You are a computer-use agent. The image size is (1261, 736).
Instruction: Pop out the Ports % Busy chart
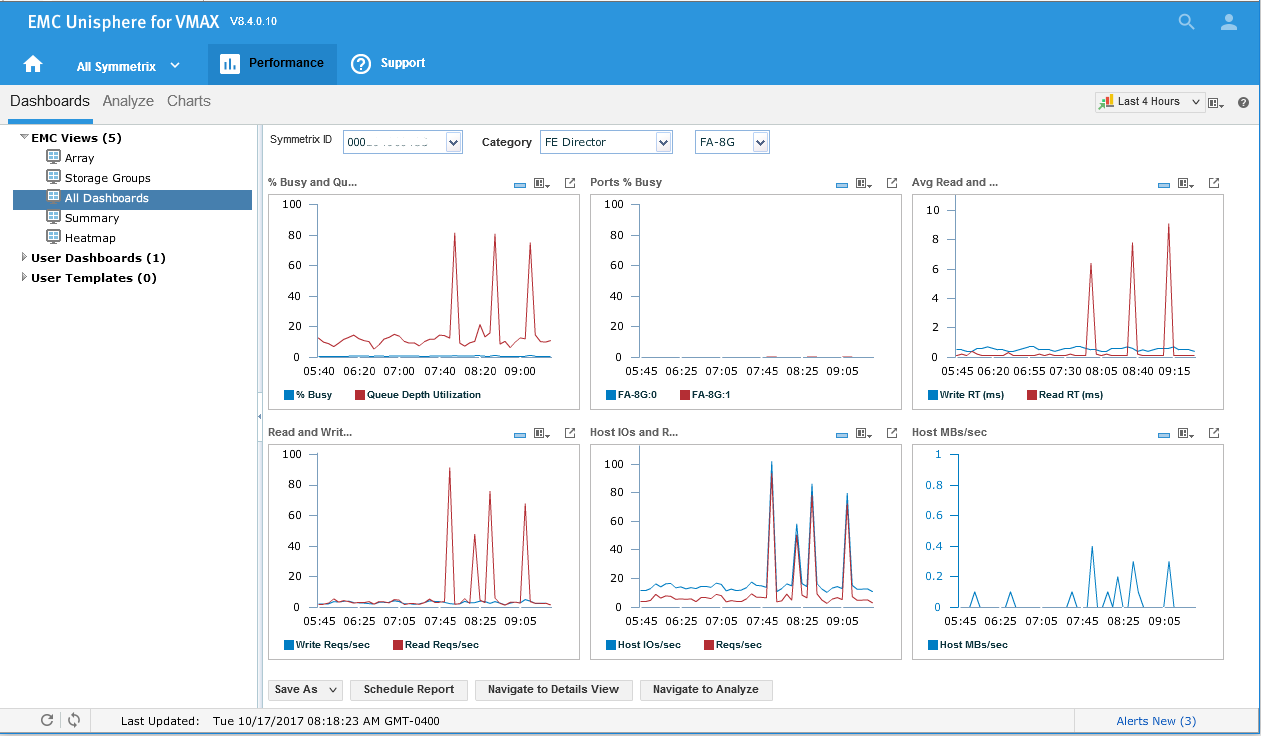[x=891, y=183]
